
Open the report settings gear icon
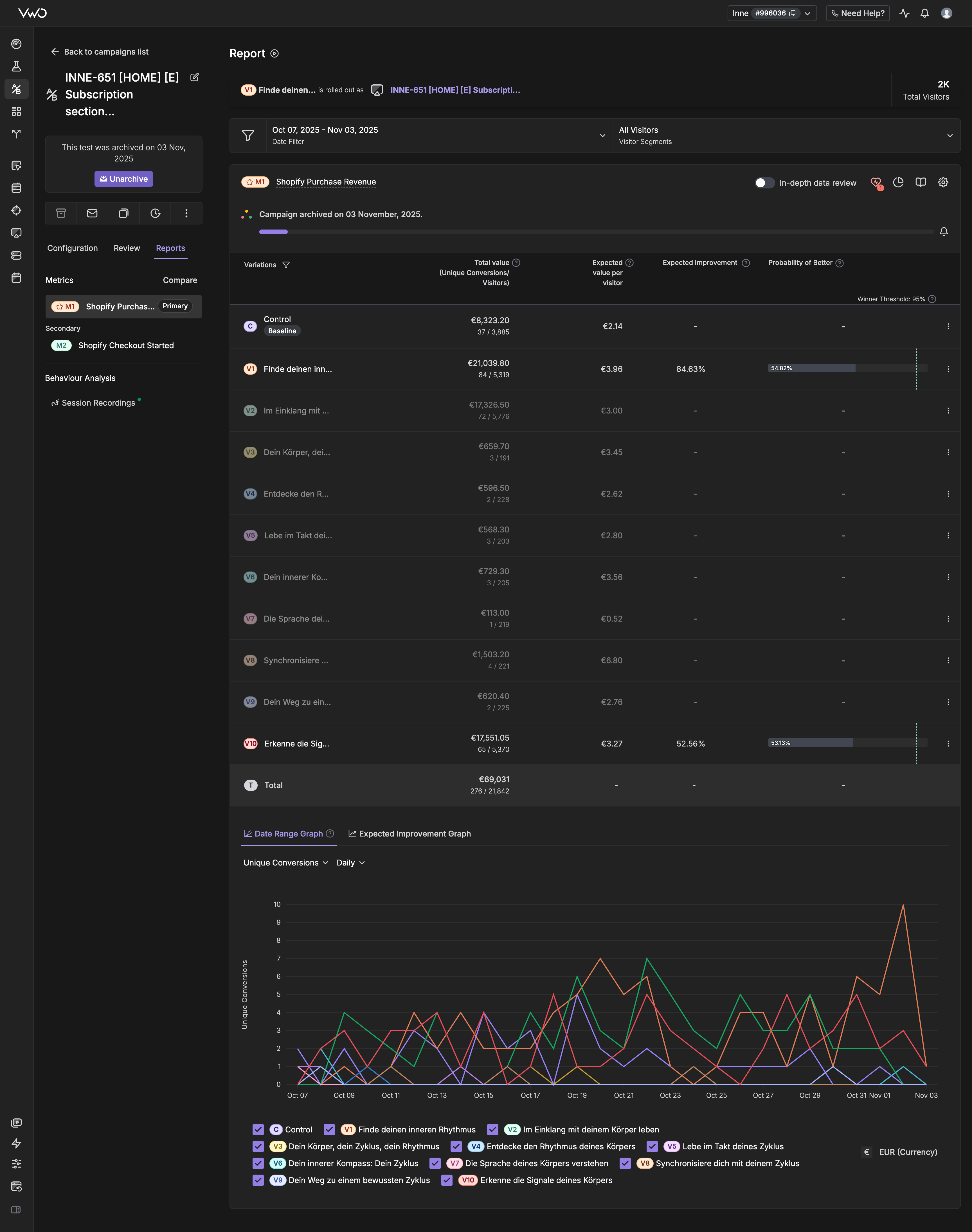point(943,182)
